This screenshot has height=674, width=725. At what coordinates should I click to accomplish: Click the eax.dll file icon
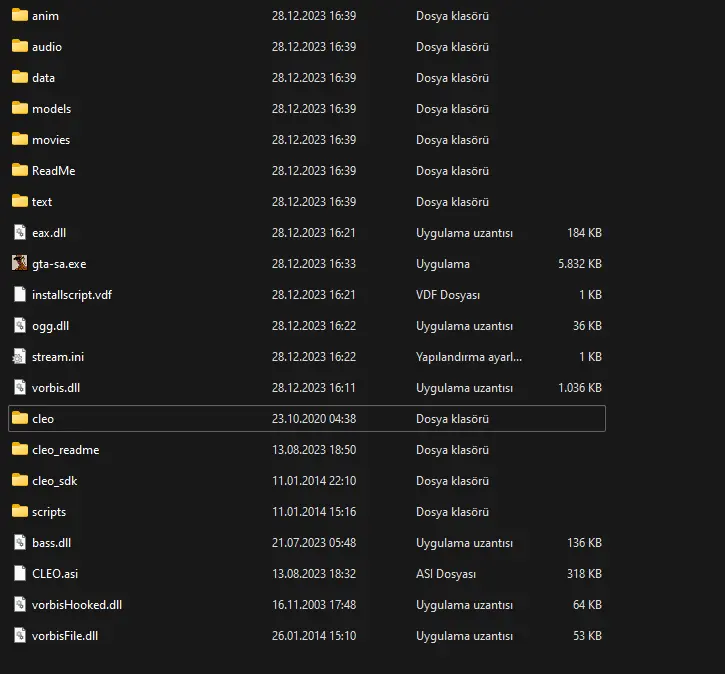[19, 232]
